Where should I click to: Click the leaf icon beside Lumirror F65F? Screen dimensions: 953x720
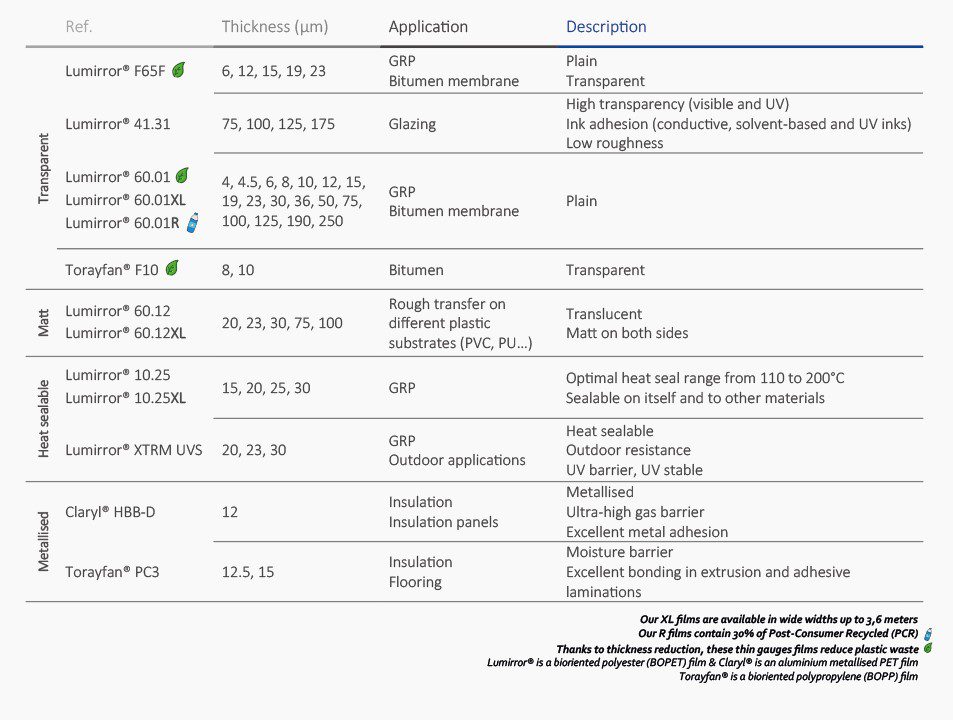point(178,70)
